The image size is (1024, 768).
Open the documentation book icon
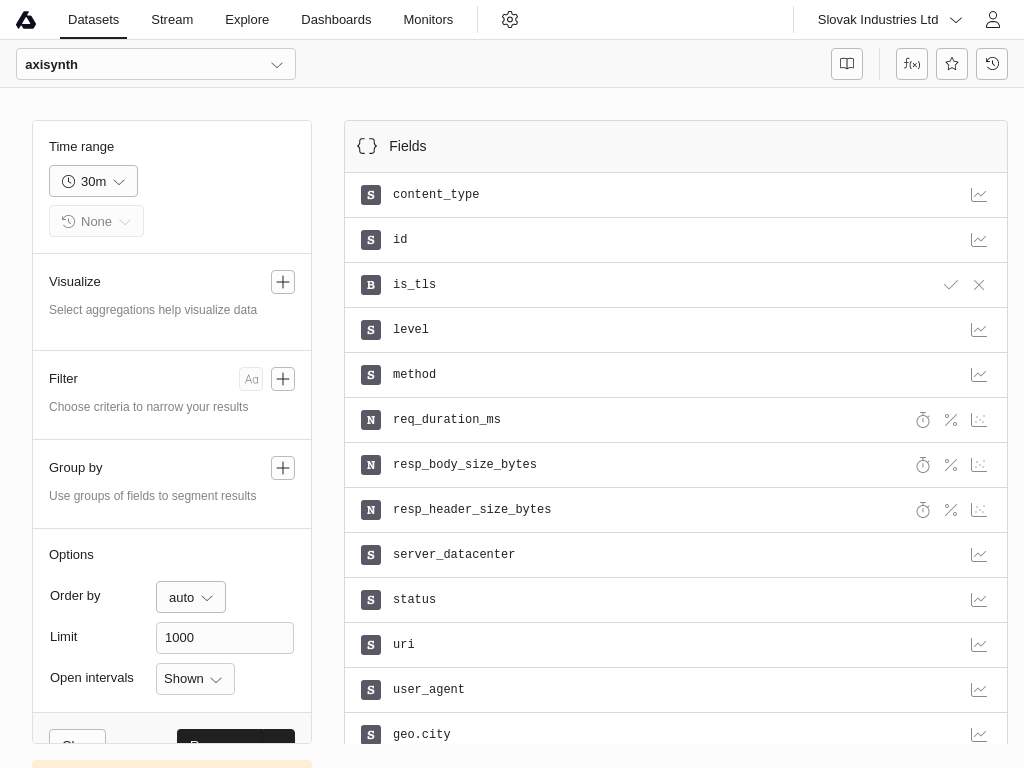(847, 64)
